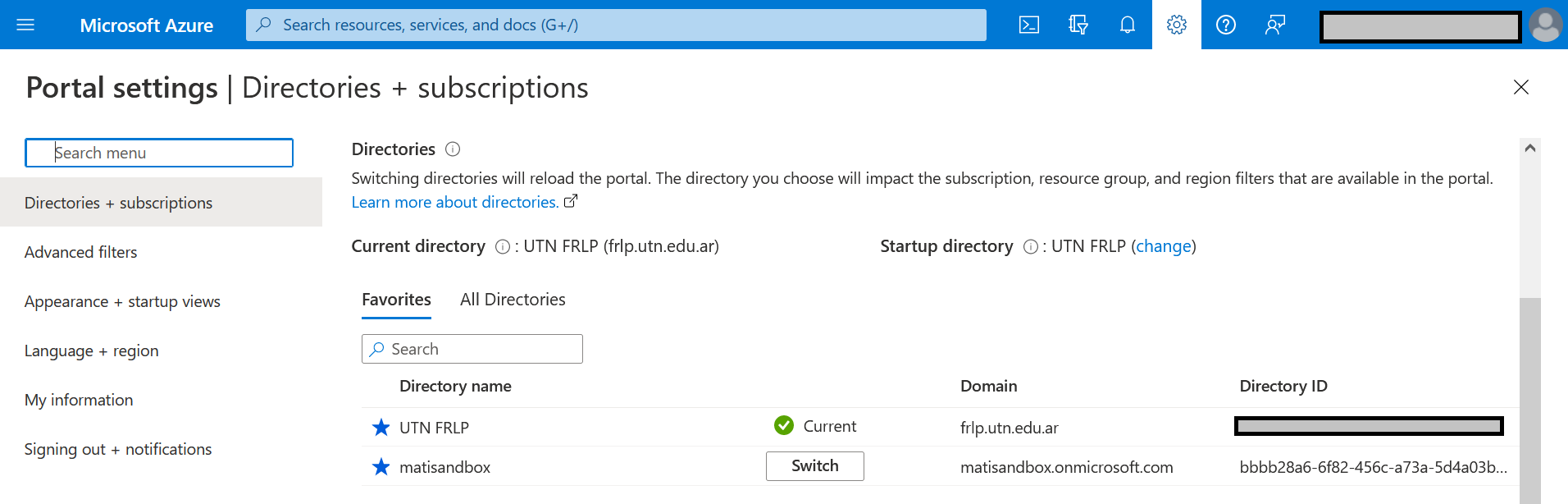Click the external link icon after Learn more
The width and height of the screenshot is (1568, 504).
click(x=571, y=201)
